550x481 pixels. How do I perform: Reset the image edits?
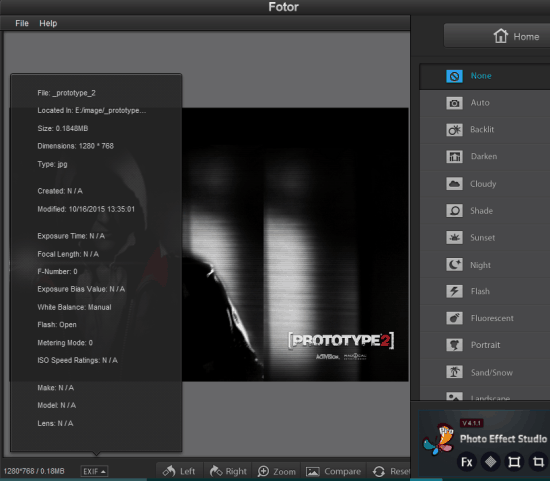click(390, 471)
